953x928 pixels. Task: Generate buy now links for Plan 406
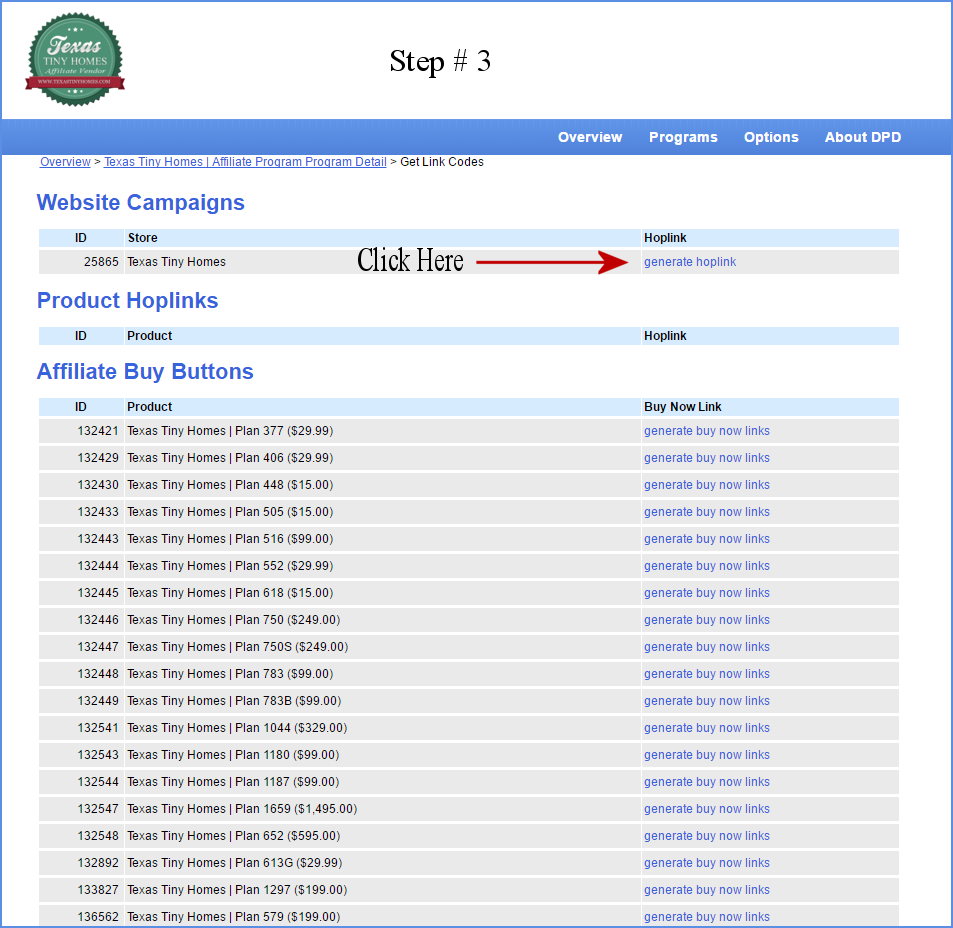707,458
